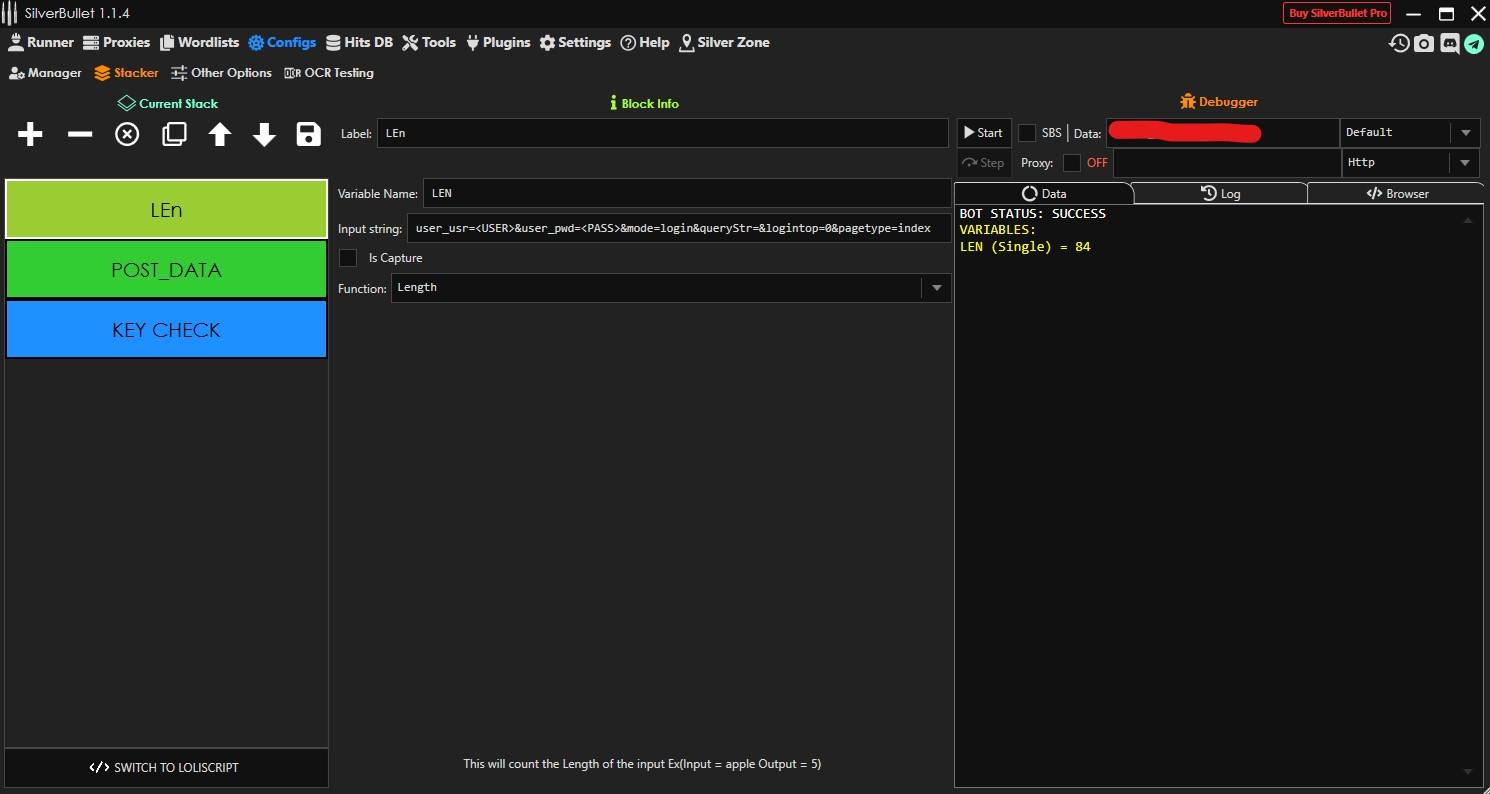Select the POST_DATA block
This screenshot has width=1490, height=794.
[166, 270]
